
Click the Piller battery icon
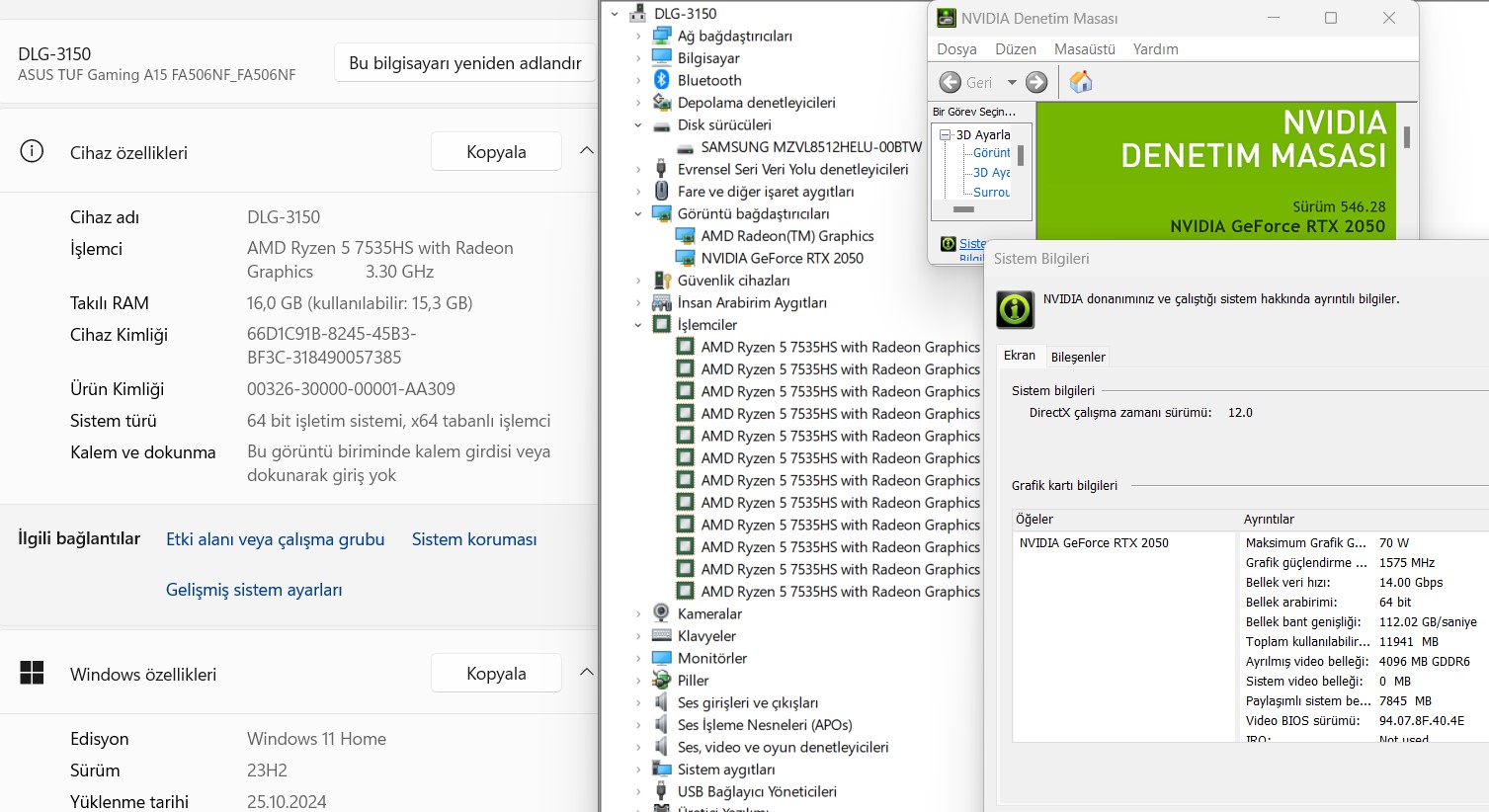tap(662, 681)
